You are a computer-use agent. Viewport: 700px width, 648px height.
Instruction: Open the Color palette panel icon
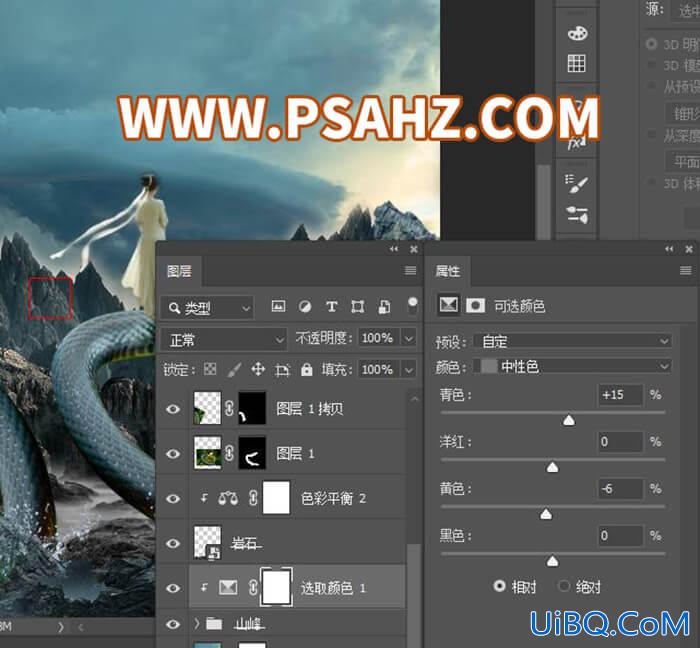pyautogui.click(x=577, y=33)
